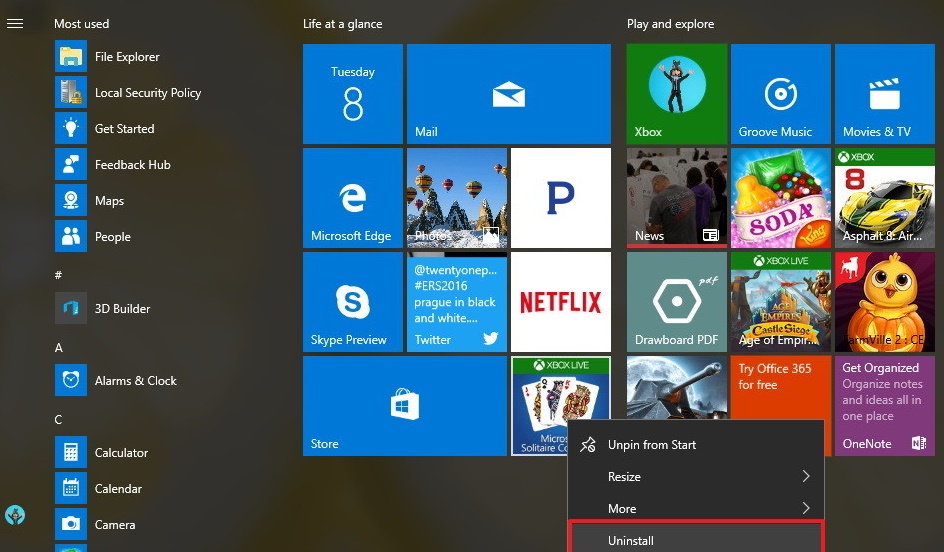This screenshot has width=944, height=552.
Task: Open the hamburger menu icon
Action: pos(15,23)
